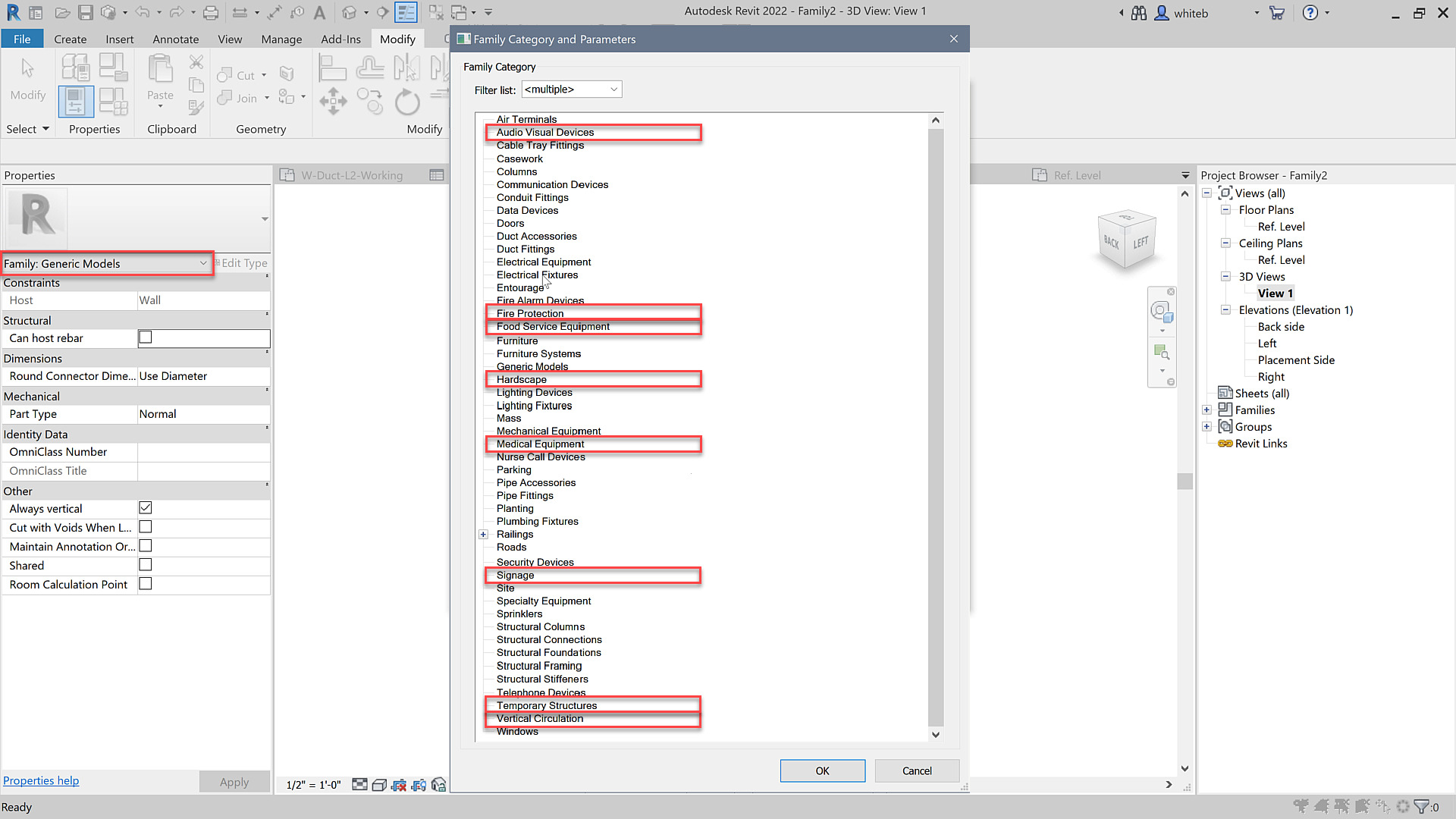Toggle Maintain Annotation Orientation checkbox
The image size is (1456, 819).
click(x=146, y=546)
